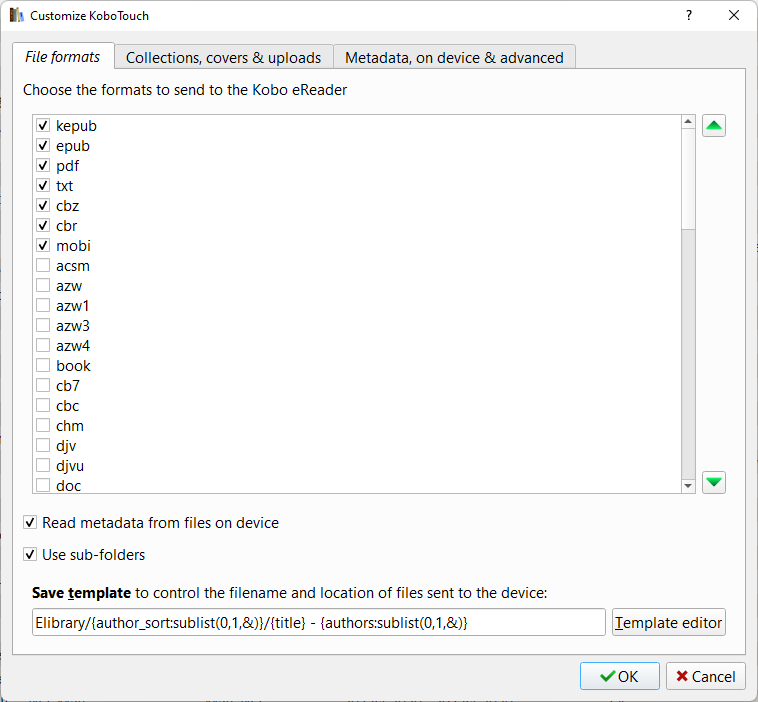
Task: Click the save template input field
Action: point(319,622)
